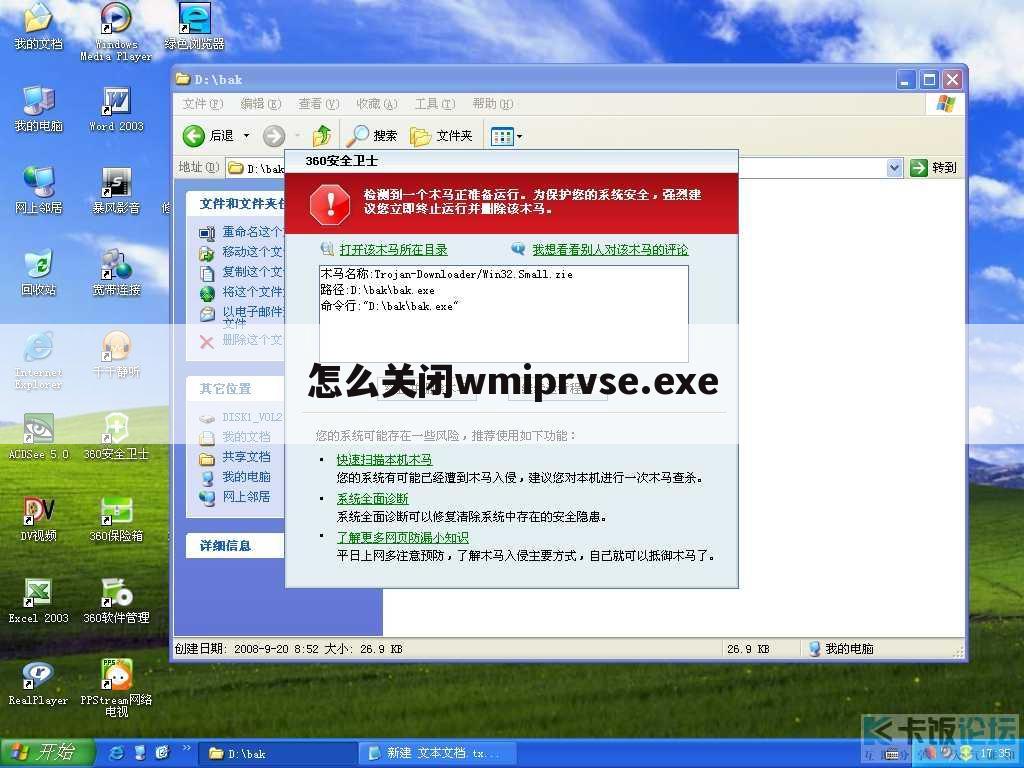
Task: Open the 文件(F) menu
Action: 203,104
